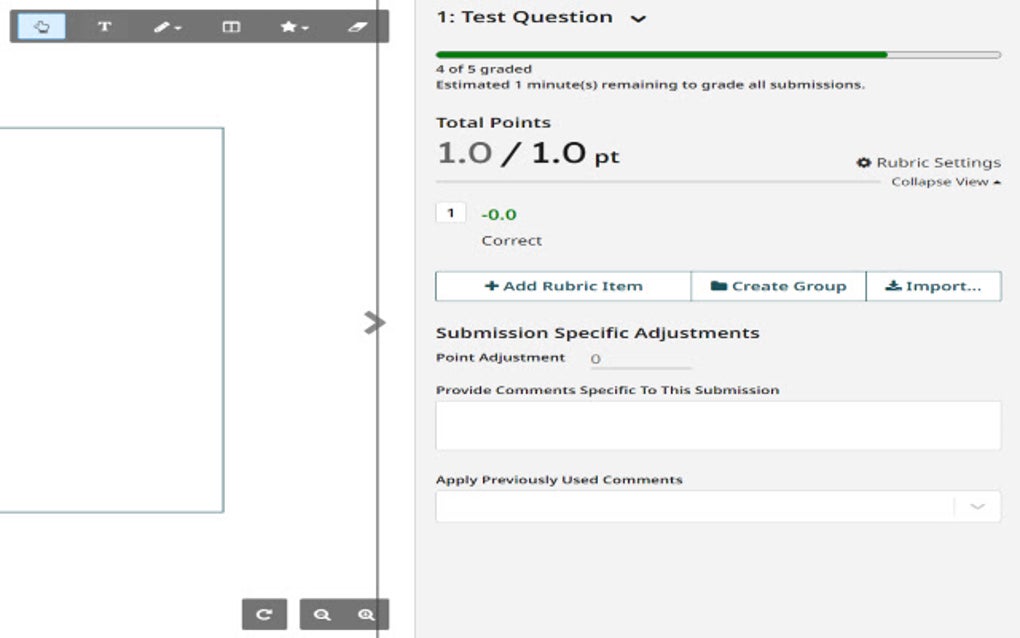Apply rubric item 1 to the submission
Screen dimensions: 1020x638
tap(451, 212)
